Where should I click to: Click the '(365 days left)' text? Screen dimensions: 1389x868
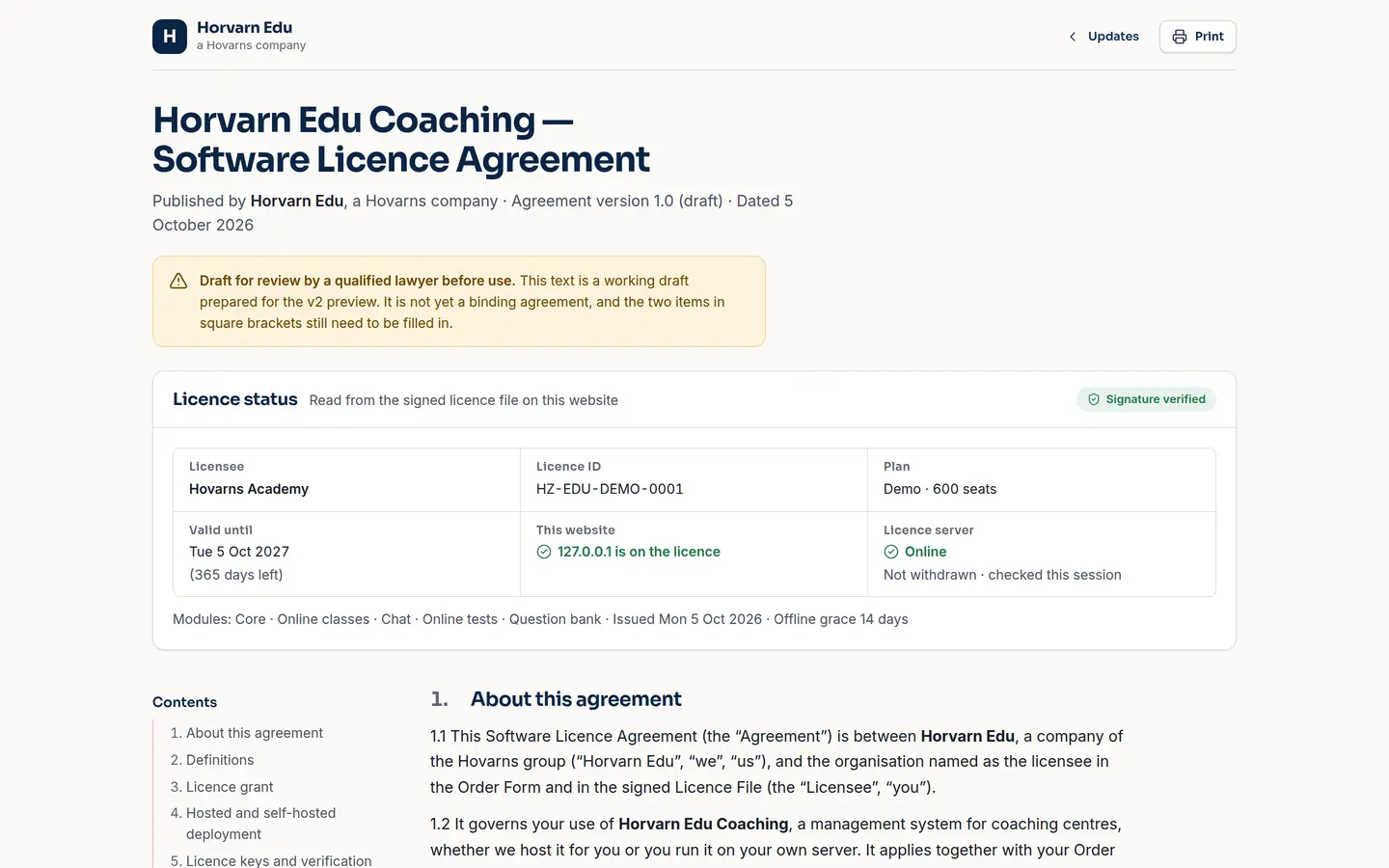[x=236, y=575]
